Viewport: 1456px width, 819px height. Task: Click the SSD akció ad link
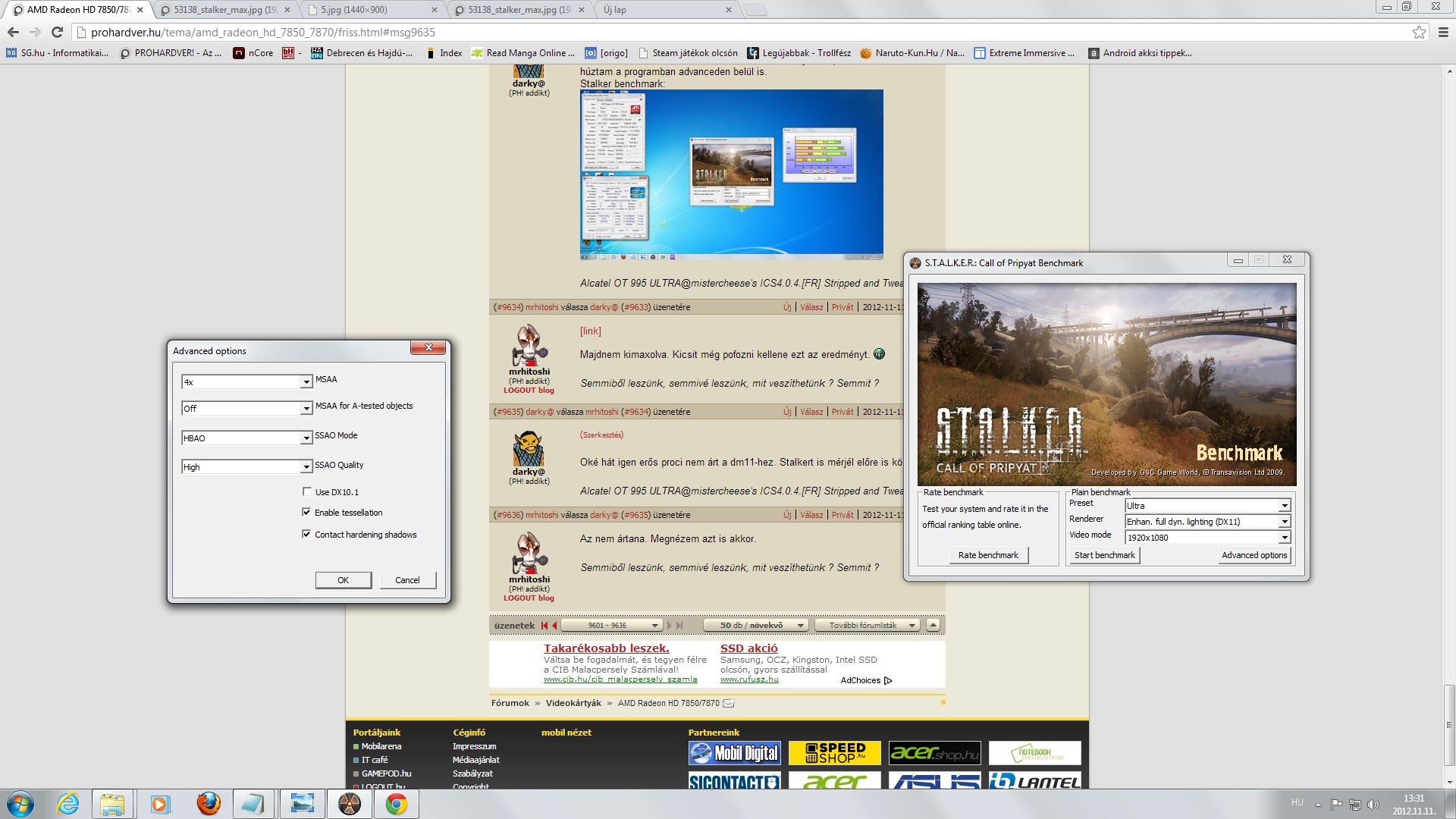click(749, 648)
